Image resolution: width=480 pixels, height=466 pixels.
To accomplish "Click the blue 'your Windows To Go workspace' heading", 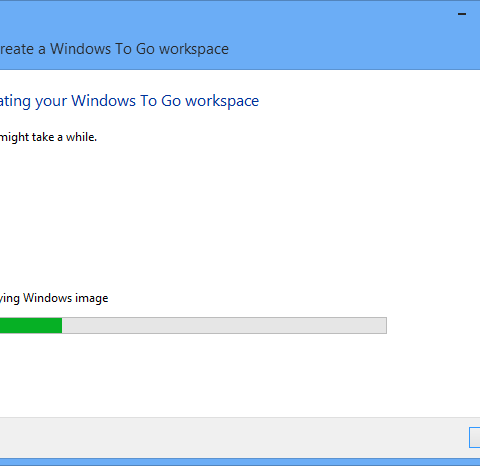I will (x=147, y=101).
